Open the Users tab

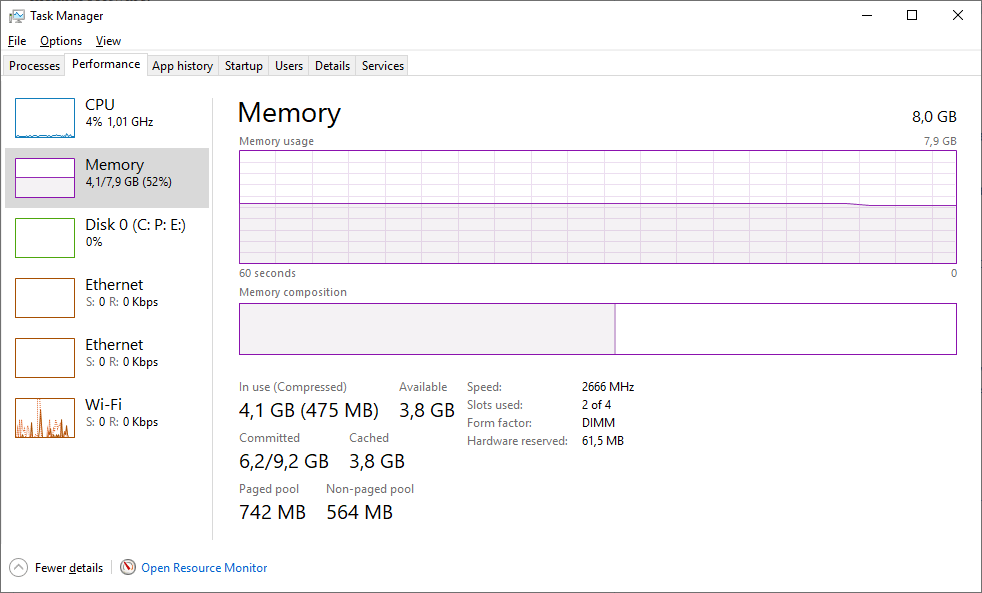289,66
